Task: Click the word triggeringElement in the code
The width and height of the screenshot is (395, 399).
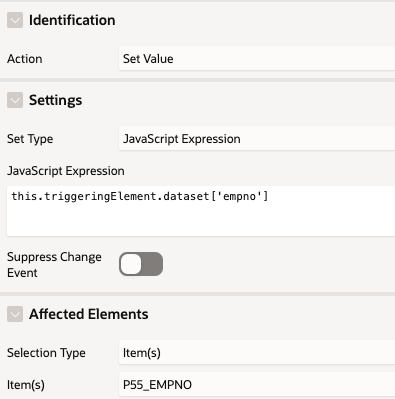Action: pyautogui.click(x=98, y=196)
